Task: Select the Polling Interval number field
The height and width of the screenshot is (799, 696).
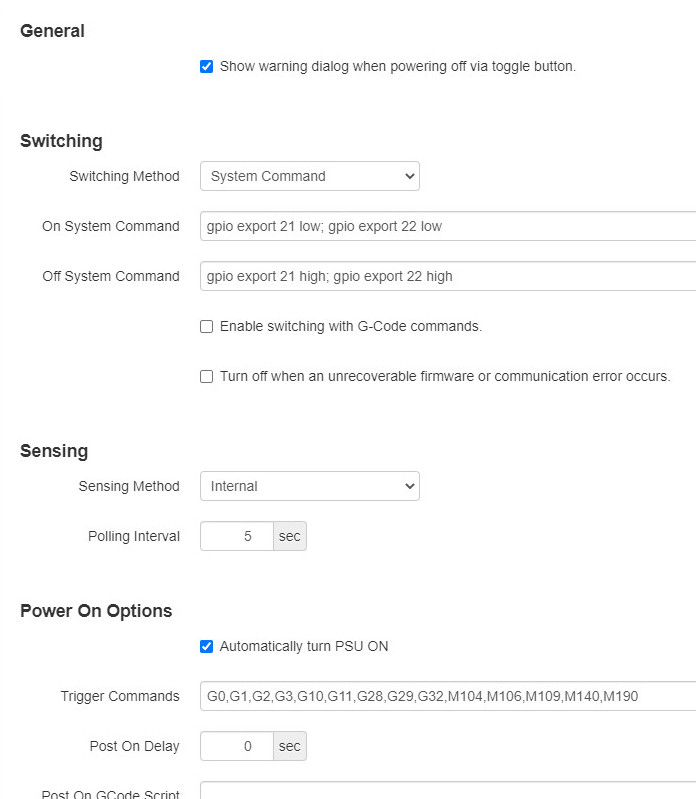Action: [x=237, y=536]
